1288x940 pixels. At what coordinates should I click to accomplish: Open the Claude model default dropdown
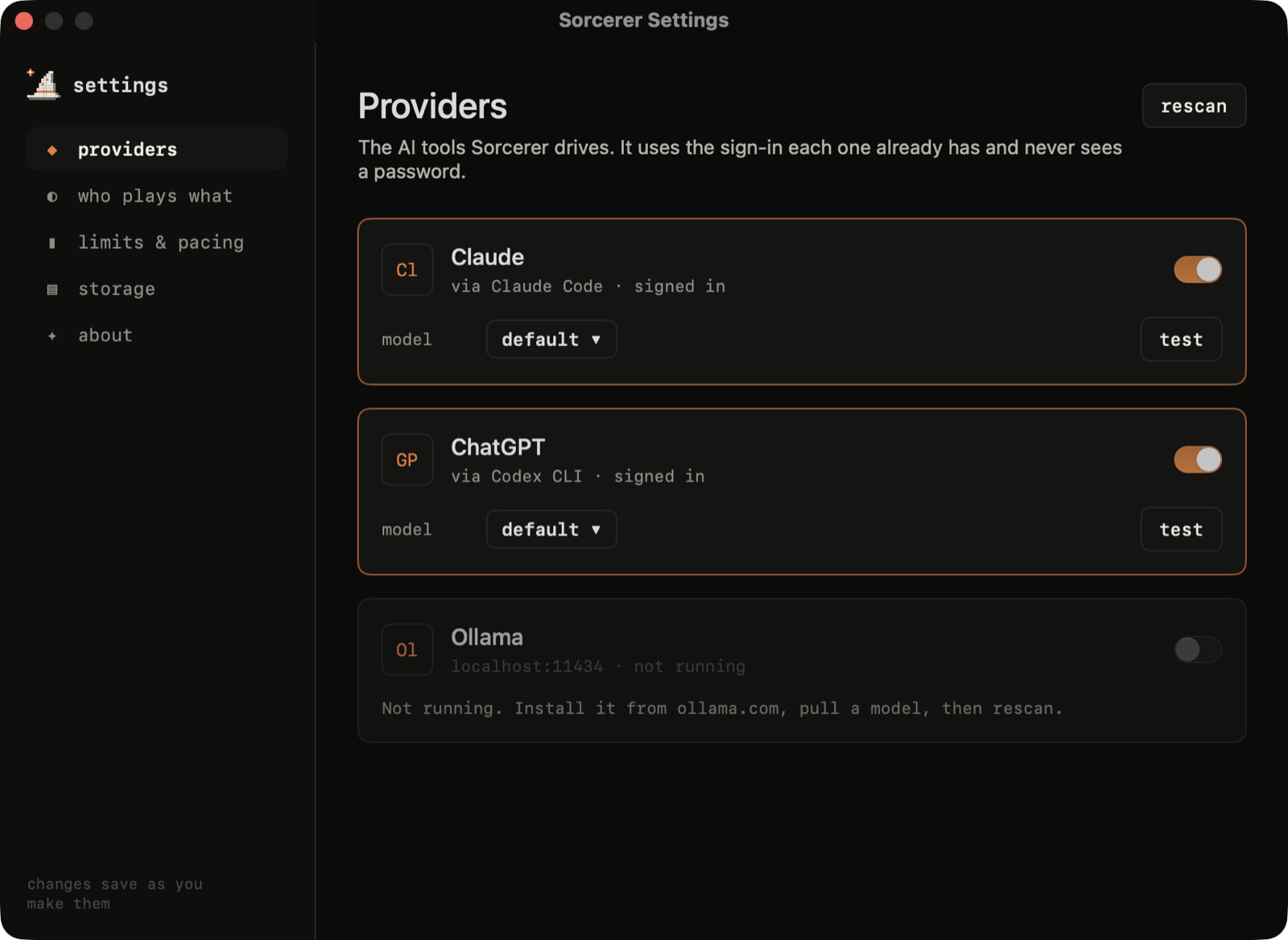tap(551, 340)
